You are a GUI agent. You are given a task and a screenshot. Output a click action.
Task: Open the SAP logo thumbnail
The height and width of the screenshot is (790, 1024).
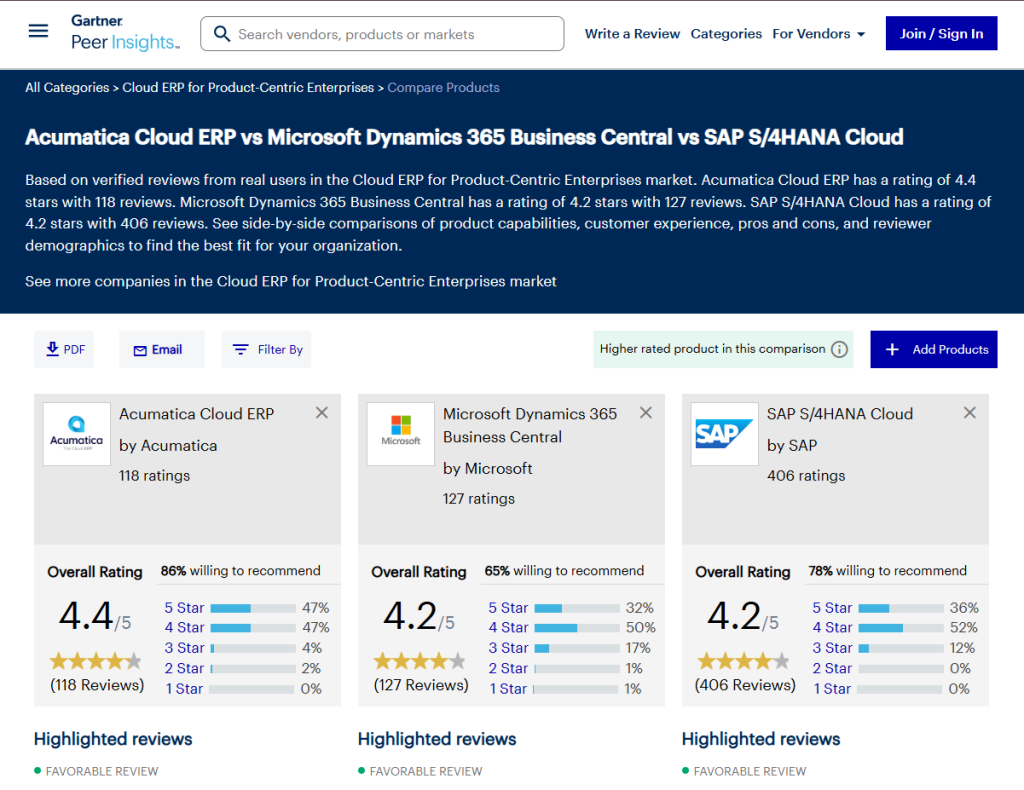click(724, 434)
